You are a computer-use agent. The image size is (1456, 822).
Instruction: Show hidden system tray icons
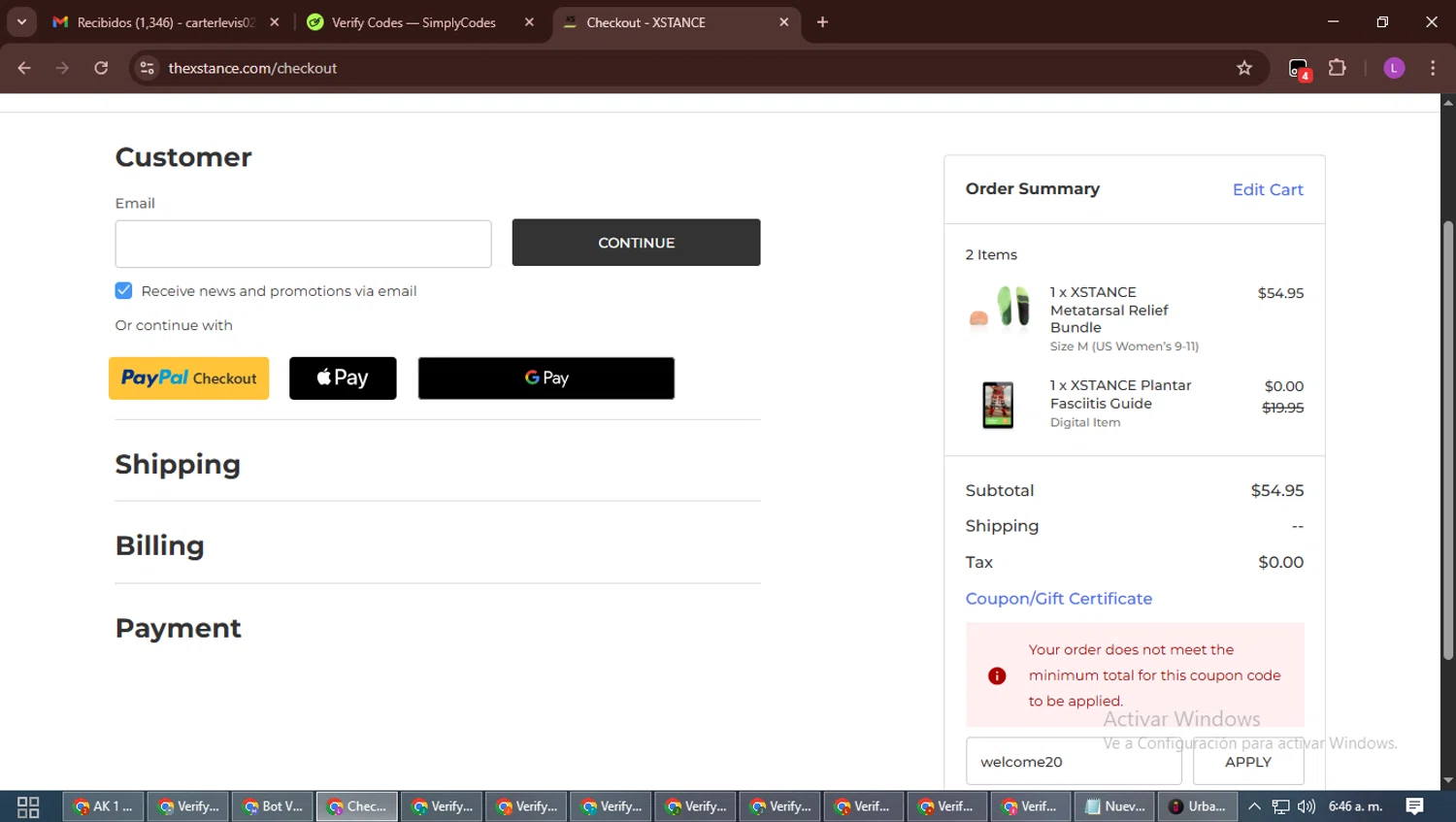pyautogui.click(x=1254, y=806)
